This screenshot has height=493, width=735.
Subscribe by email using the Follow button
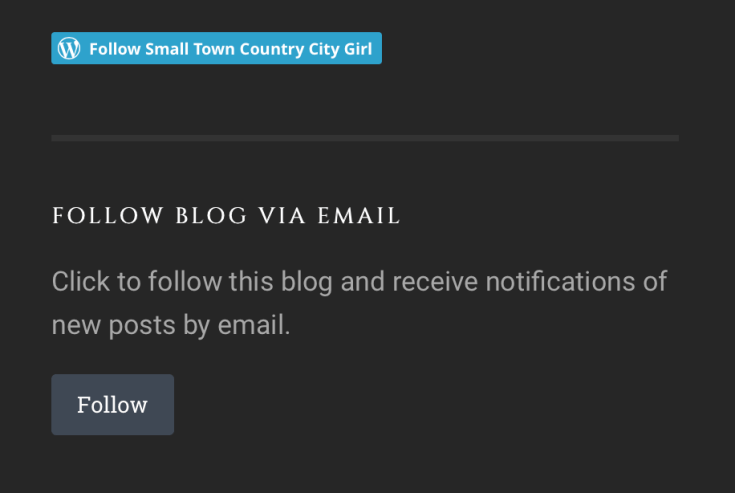click(x=112, y=405)
